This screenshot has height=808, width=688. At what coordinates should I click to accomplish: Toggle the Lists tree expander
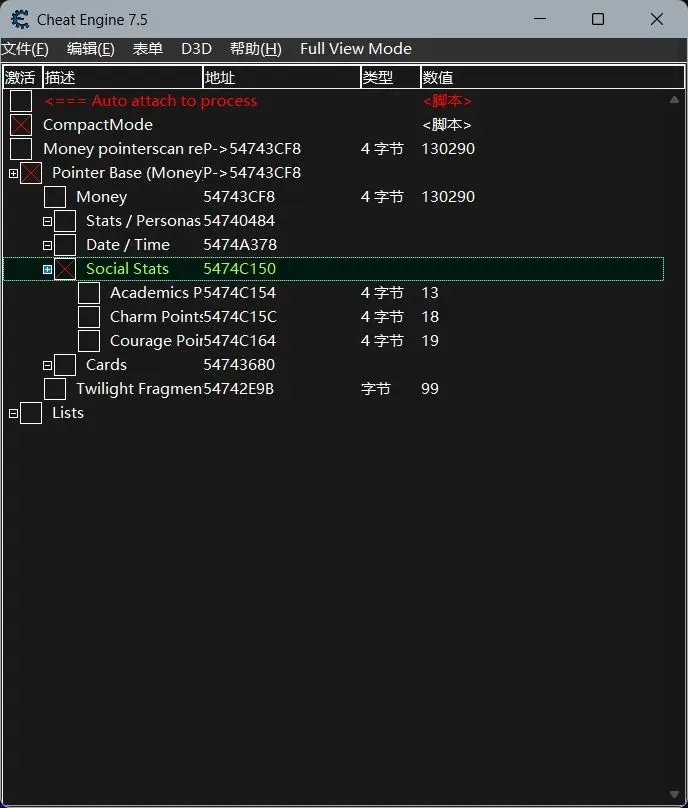pyautogui.click(x=13, y=413)
